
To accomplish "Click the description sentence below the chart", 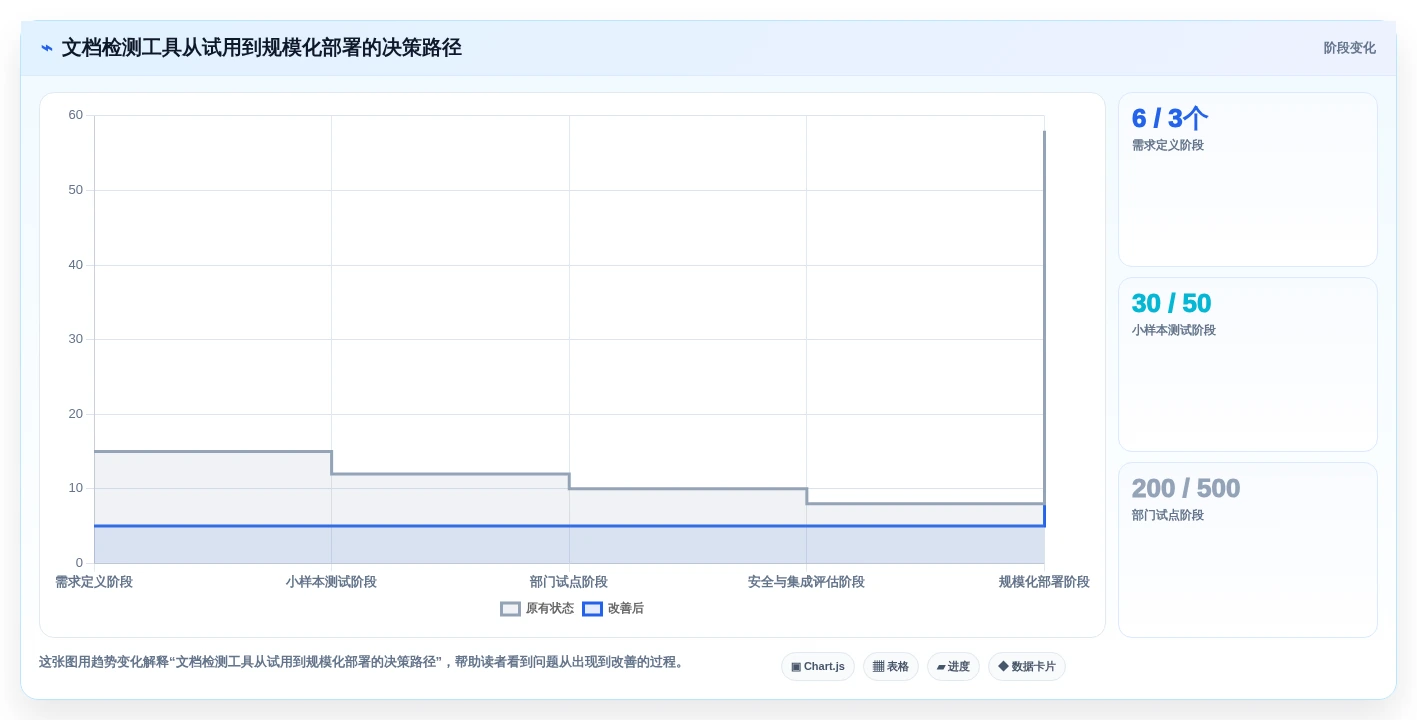I will point(361,662).
